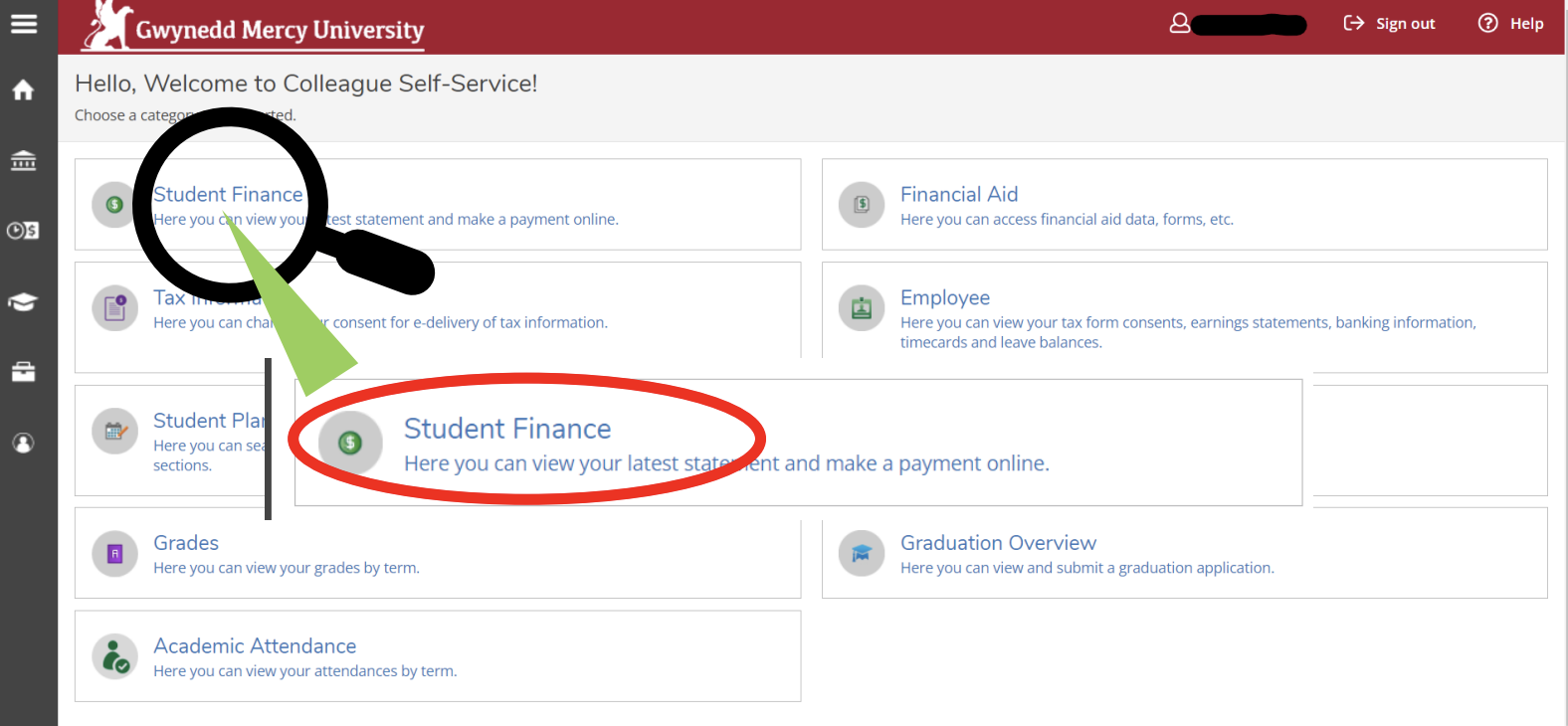Click the sign out arrow icon
The image size is (1568, 726).
click(1353, 23)
